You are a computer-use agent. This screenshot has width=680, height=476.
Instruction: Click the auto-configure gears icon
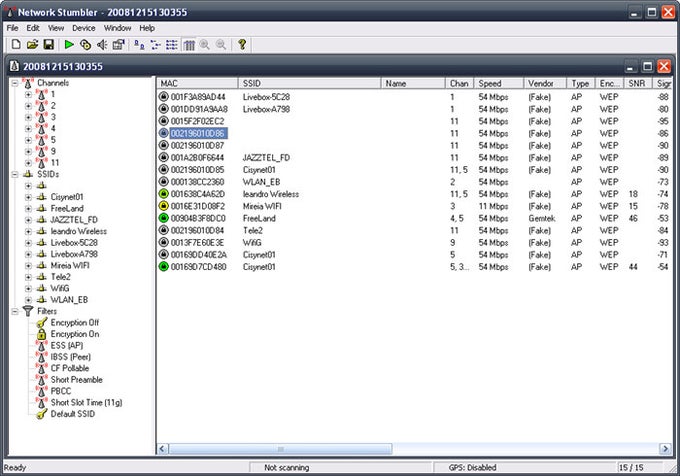click(x=85, y=44)
